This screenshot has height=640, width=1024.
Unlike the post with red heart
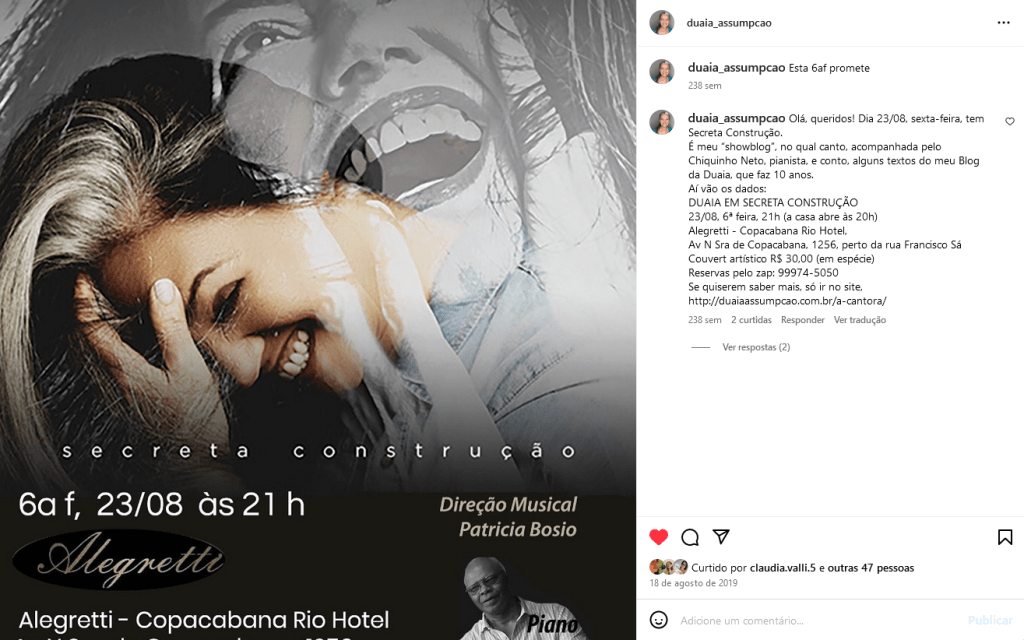658,537
